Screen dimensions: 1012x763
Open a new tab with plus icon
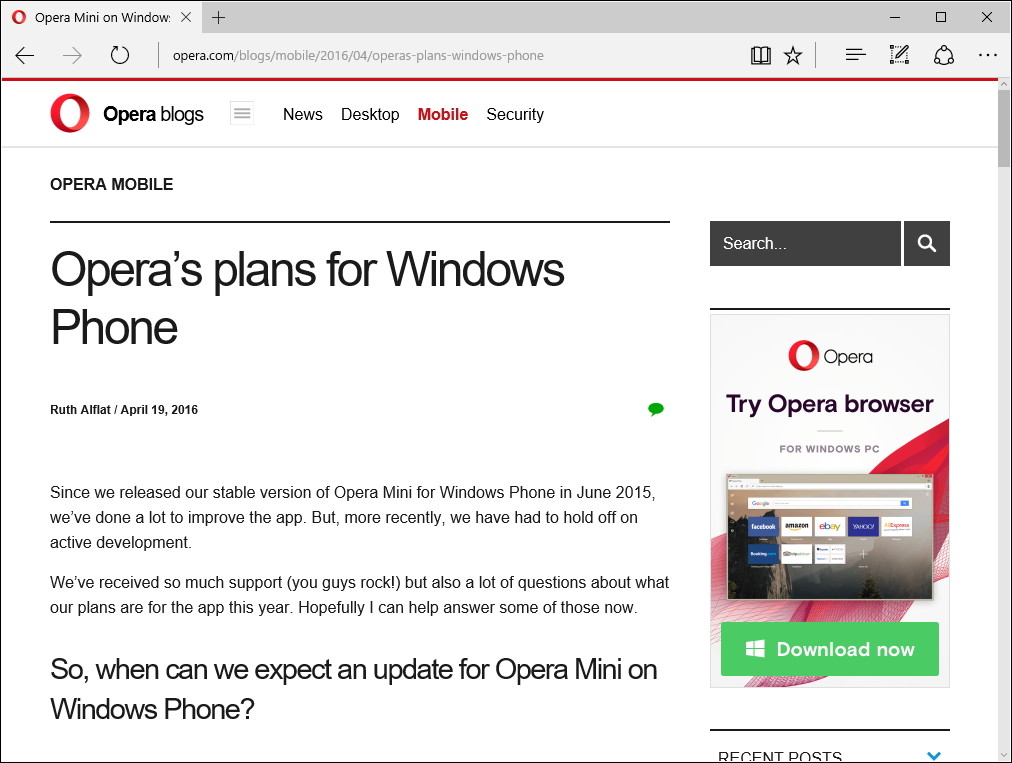219,17
